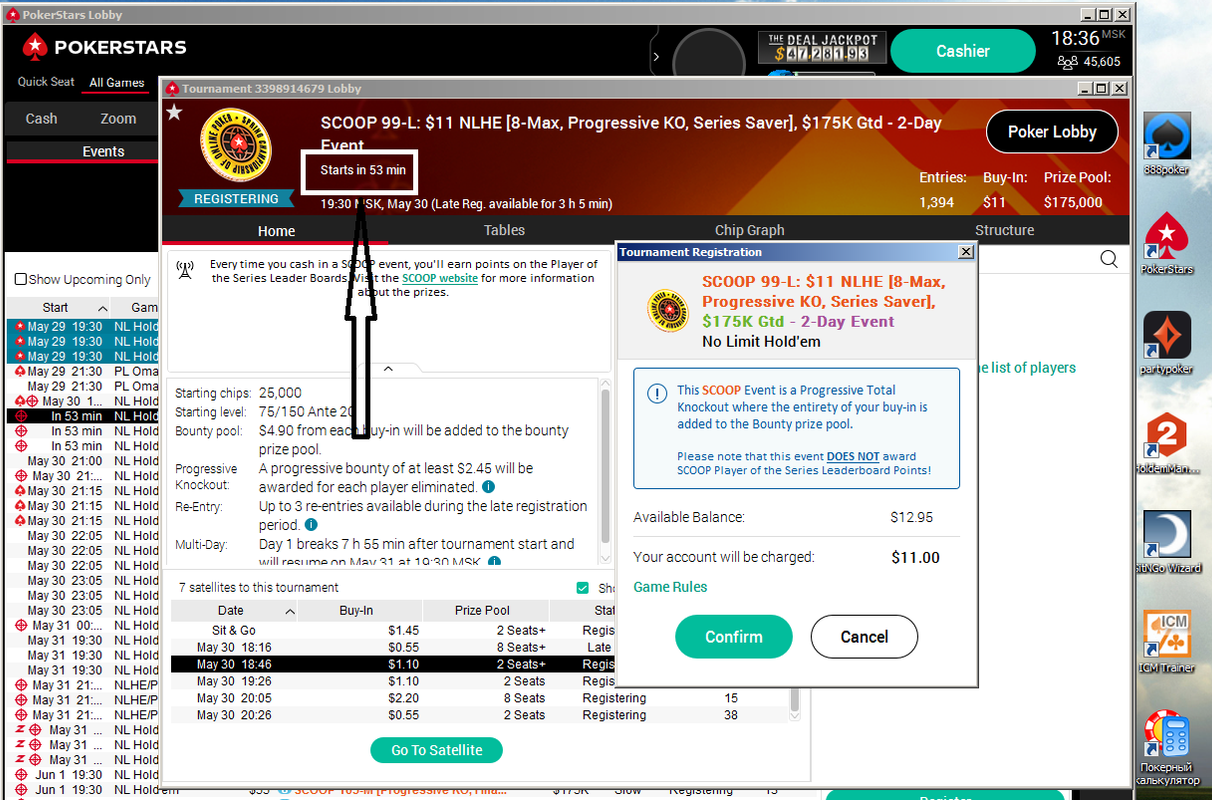Screen dimensions: 1212x800
Task: Collapse the news panel with the chevron
Action: coord(389,369)
